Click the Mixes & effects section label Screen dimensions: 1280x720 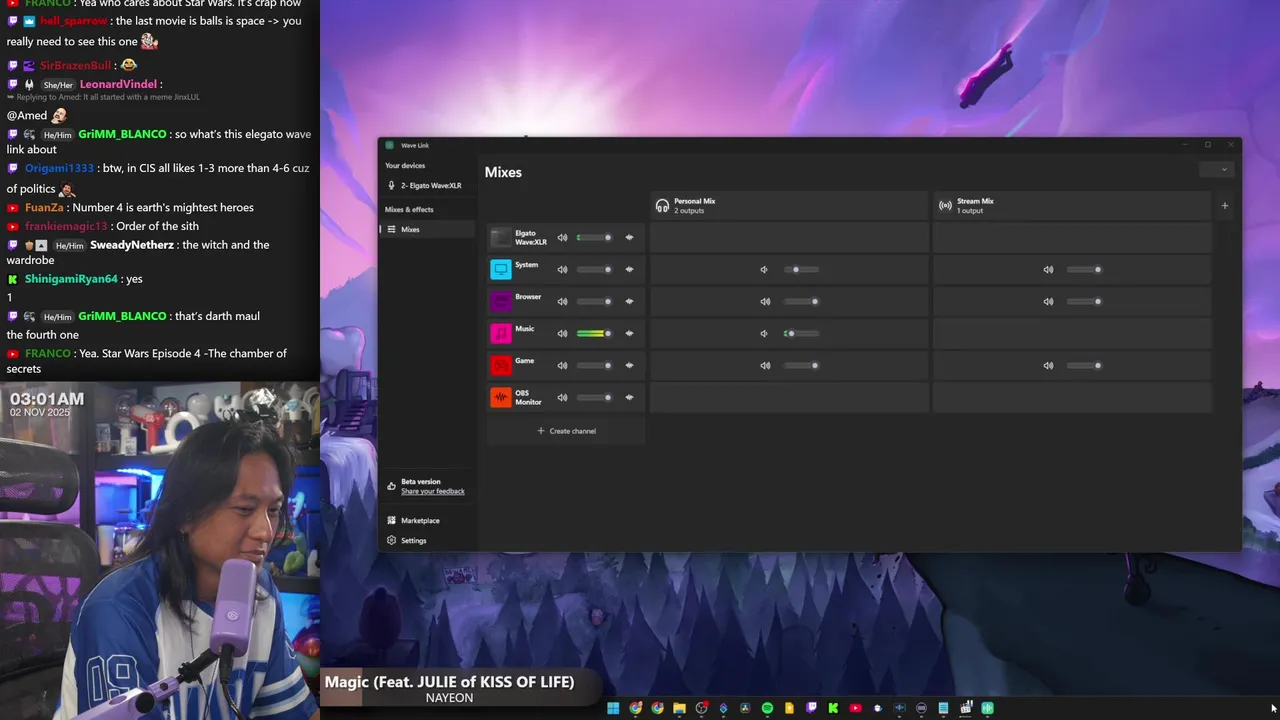coord(409,209)
